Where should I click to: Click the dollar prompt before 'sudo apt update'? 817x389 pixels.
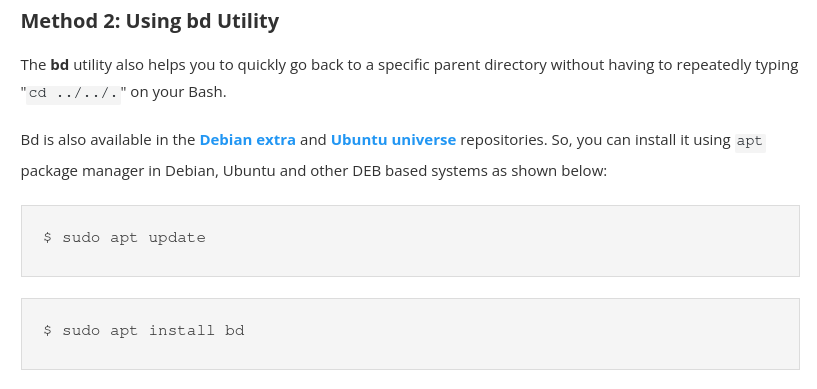click(x=47, y=238)
